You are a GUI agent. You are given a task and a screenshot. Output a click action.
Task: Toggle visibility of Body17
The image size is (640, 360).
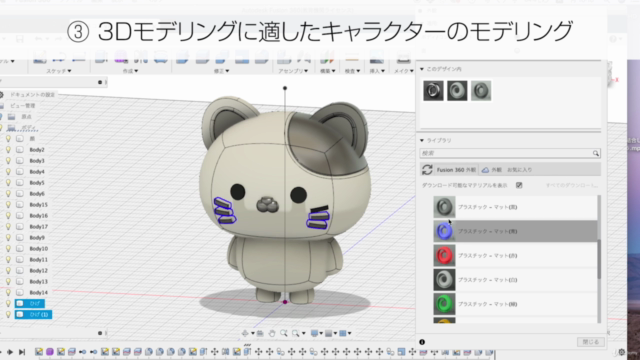click(8, 227)
